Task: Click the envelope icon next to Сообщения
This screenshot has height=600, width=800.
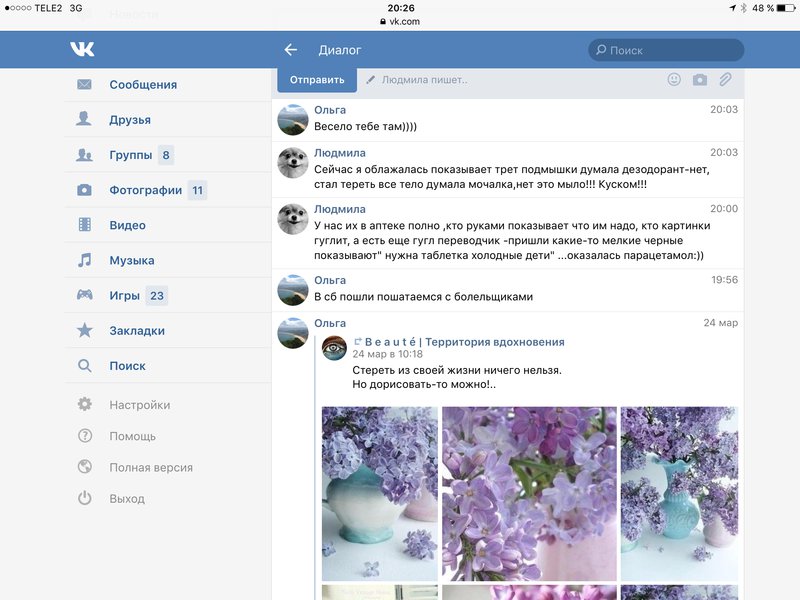Action: pos(84,84)
